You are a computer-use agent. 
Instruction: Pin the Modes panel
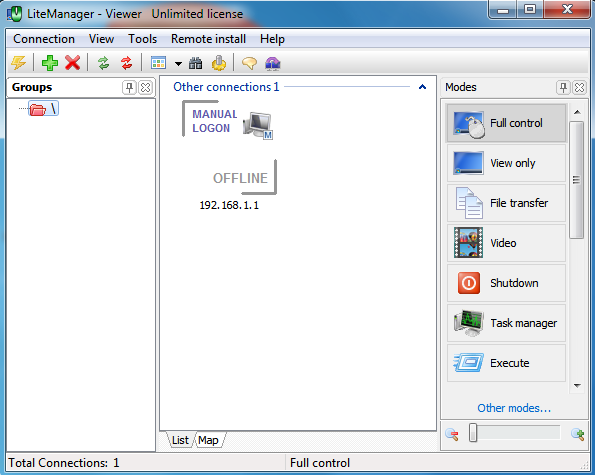click(564, 87)
